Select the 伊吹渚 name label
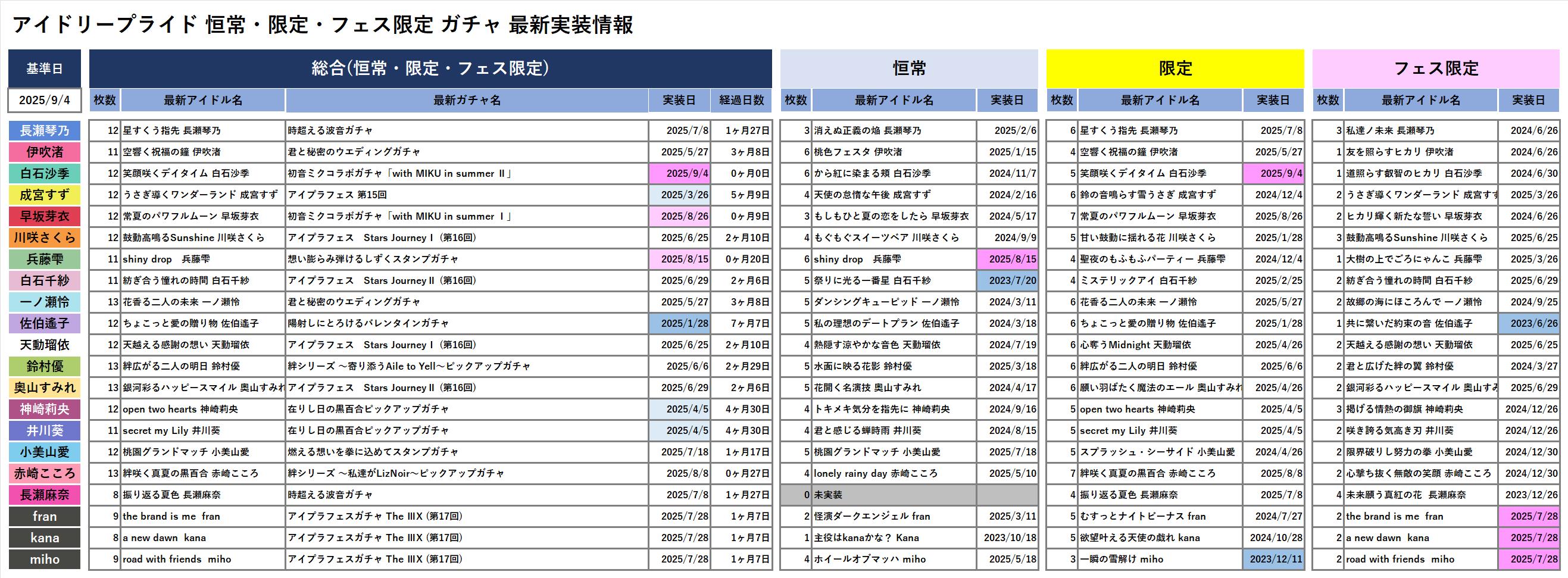1568x578 pixels. tap(45, 152)
